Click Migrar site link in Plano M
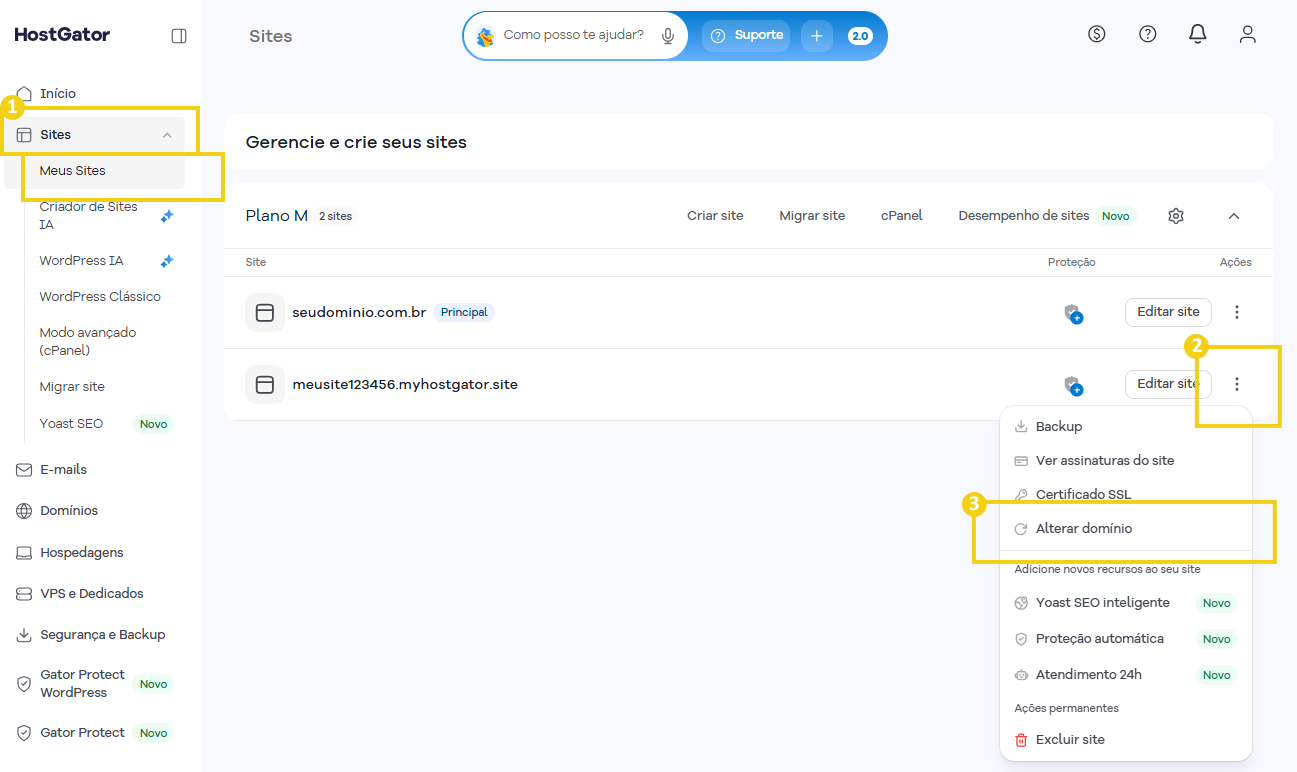1297x772 pixels. [812, 216]
